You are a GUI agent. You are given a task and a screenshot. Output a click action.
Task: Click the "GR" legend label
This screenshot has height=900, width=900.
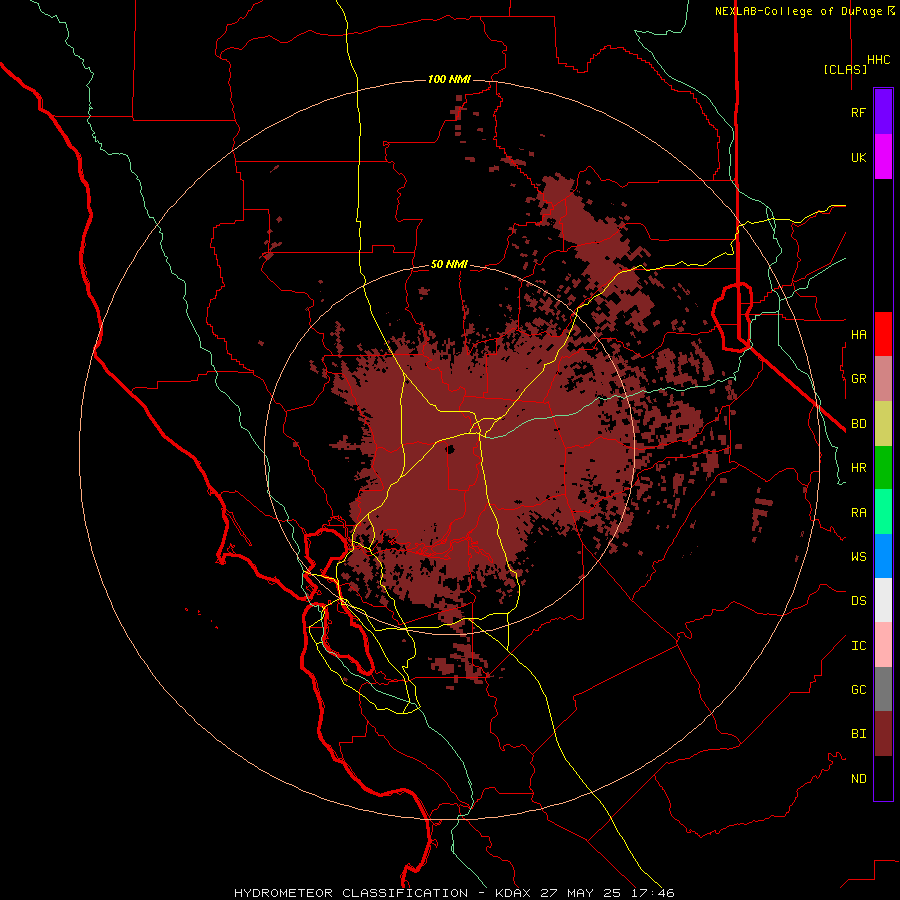click(858, 379)
